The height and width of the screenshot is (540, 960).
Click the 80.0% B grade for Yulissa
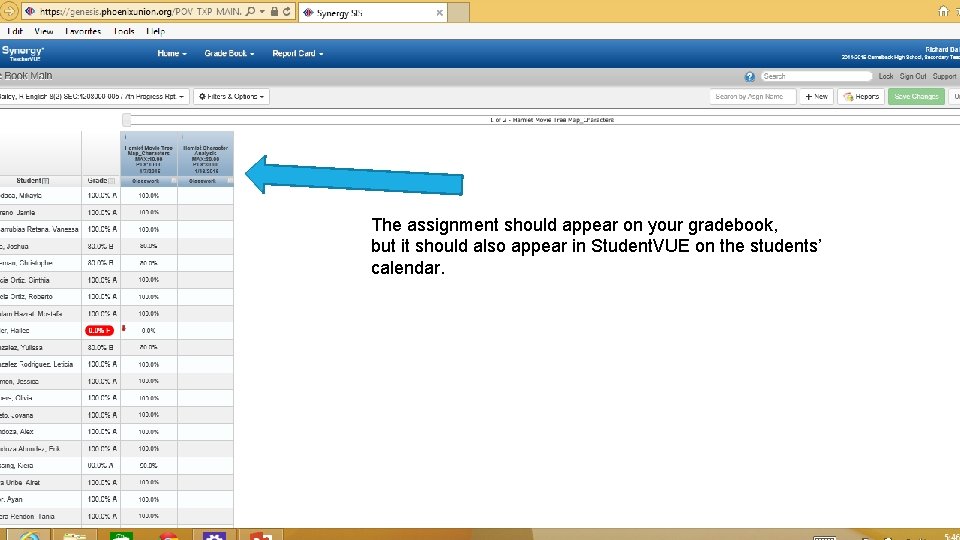101,348
